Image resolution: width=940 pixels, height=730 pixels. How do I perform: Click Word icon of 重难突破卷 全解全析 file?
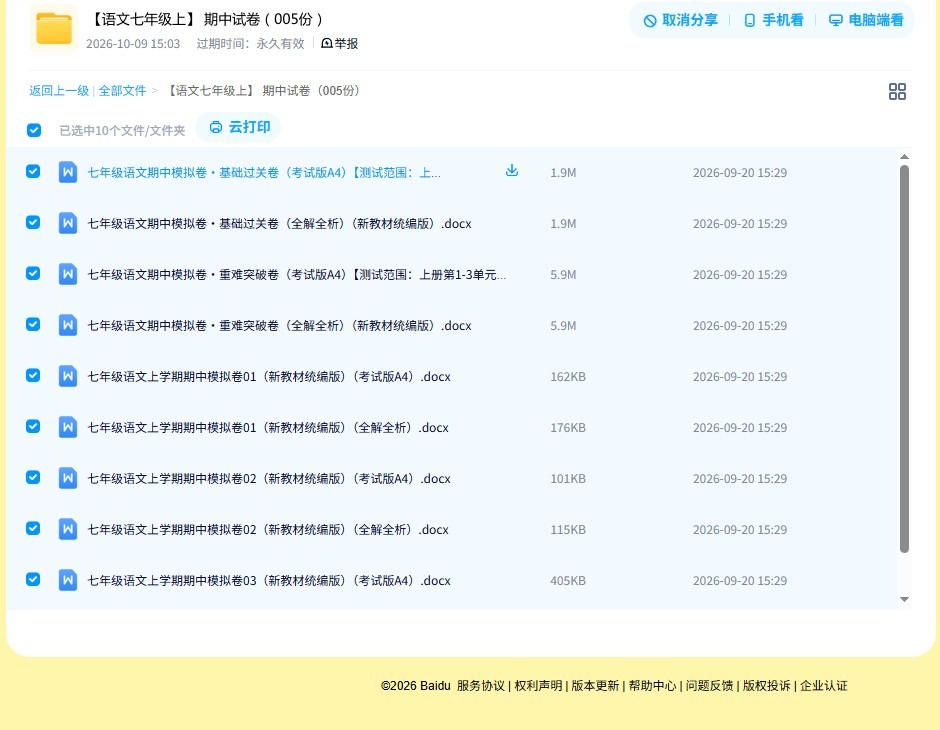(x=68, y=325)
